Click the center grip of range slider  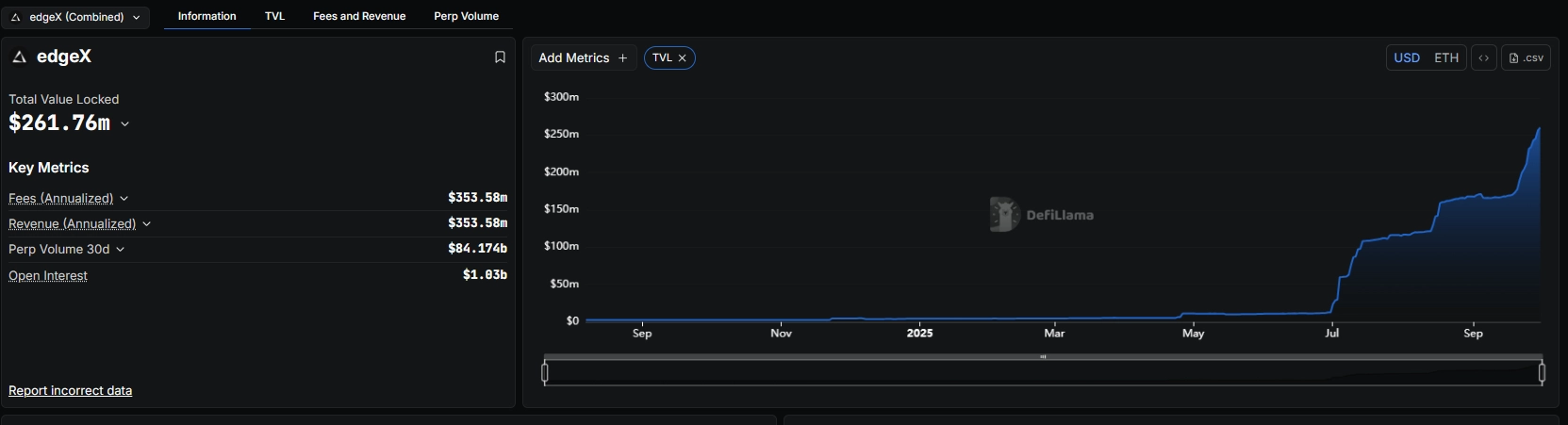pos(1043,357)
